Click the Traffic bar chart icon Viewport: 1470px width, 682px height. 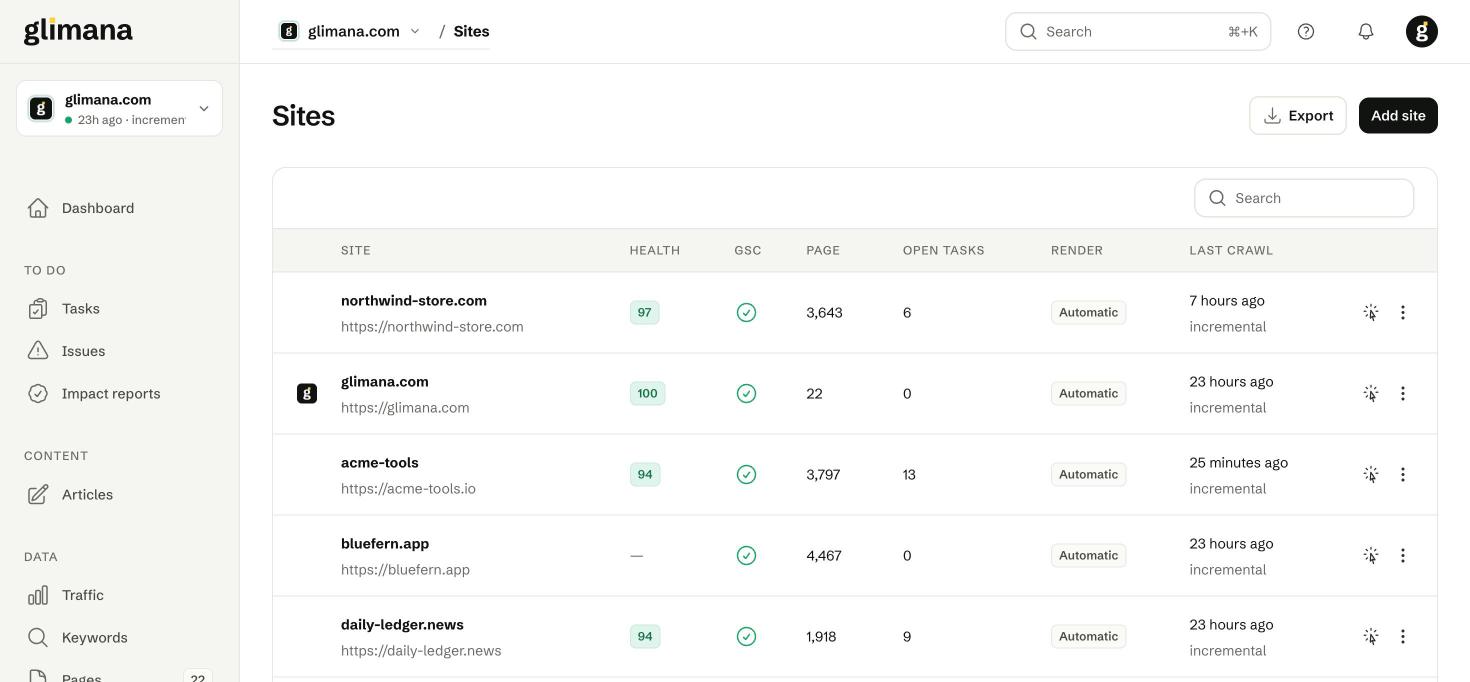pos(38,595)
